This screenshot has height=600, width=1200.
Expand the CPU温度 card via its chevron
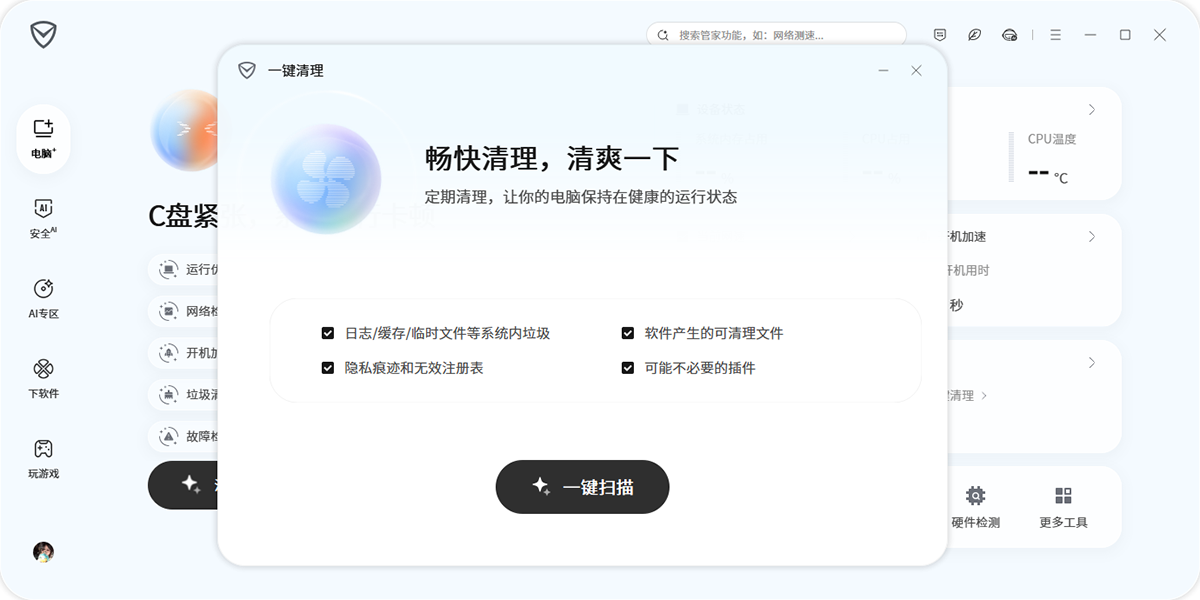tap(1092, 109)
